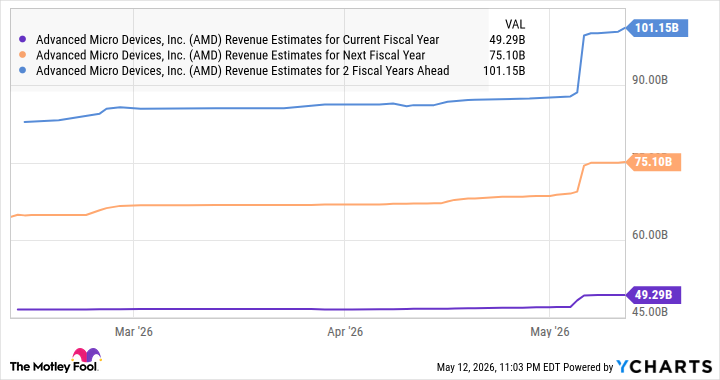Click the 60.00B y-axis label

[650, 235]
